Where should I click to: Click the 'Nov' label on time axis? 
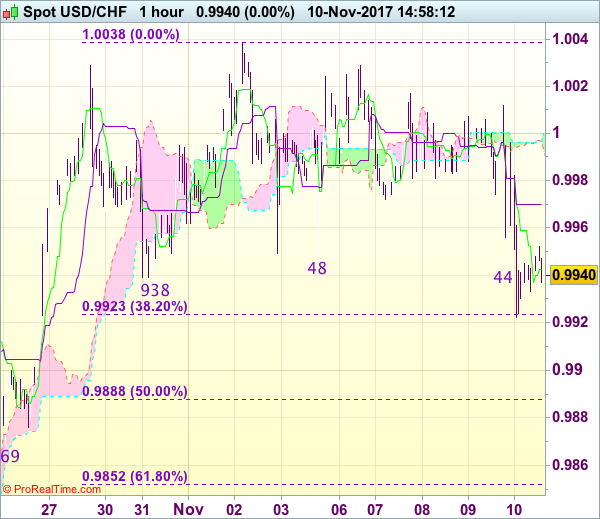coord(188,510)
